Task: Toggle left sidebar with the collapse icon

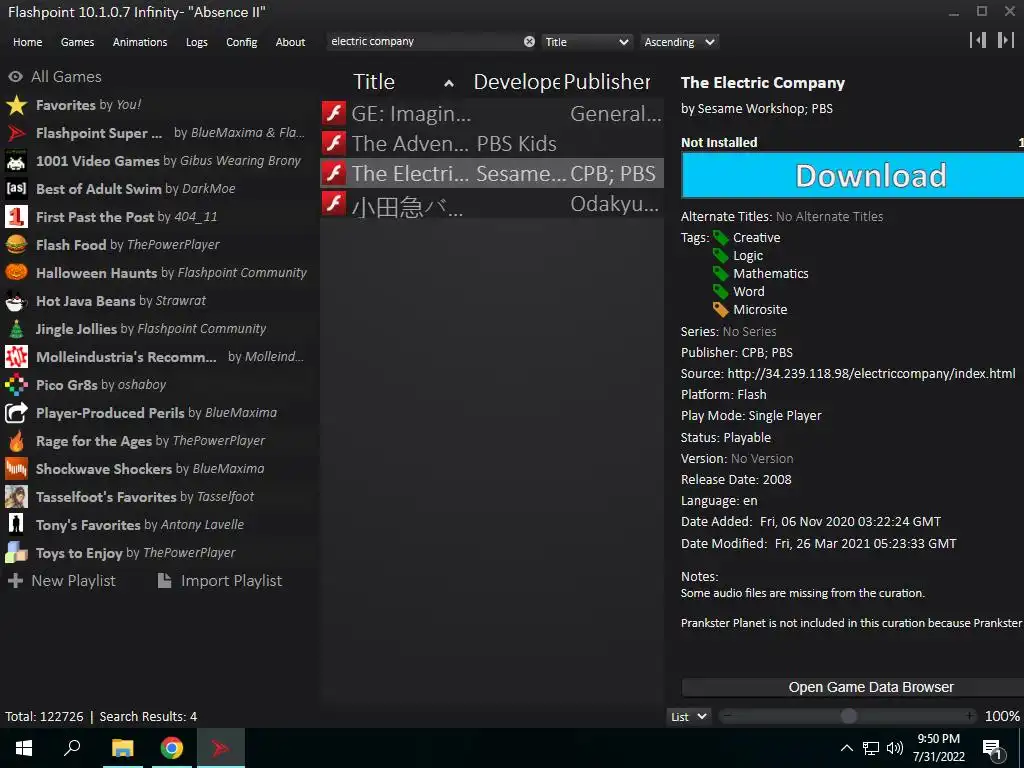Action: pos(978,40)
